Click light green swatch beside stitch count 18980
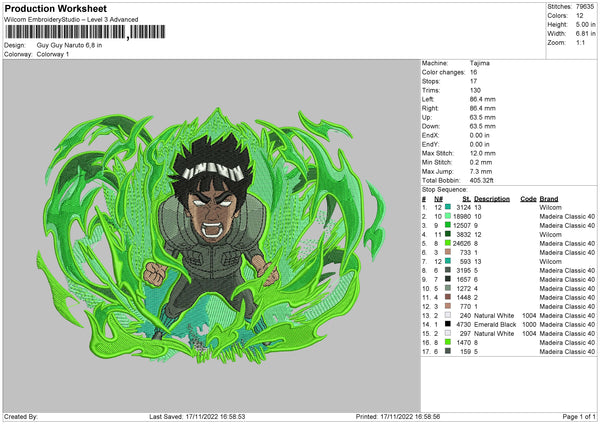Image resolution: width=600 pixels, height=424 pixels. pos(448,216)
